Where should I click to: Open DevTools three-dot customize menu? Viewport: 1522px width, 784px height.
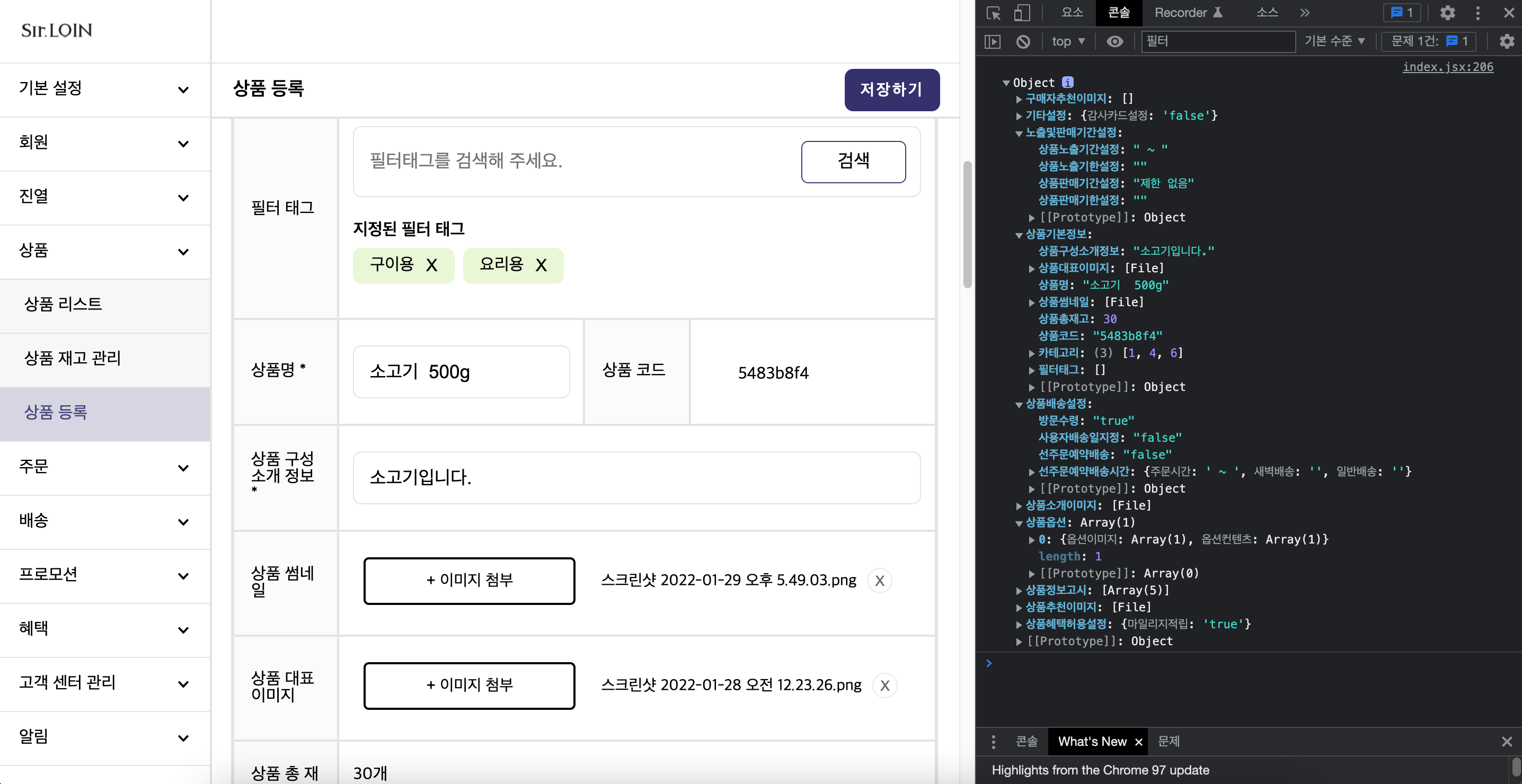[1477, 13]
